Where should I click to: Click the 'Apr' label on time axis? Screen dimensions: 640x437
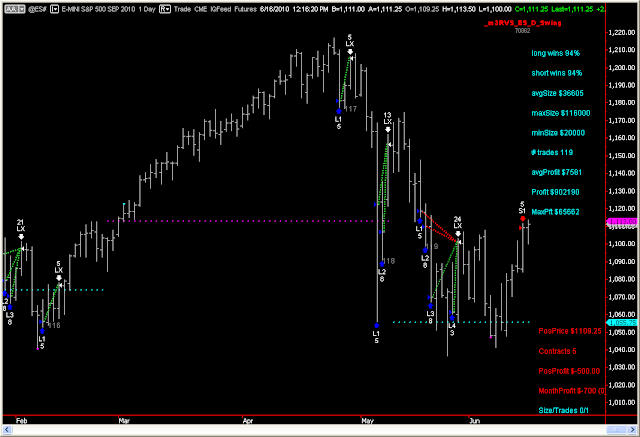click(248, 421)
